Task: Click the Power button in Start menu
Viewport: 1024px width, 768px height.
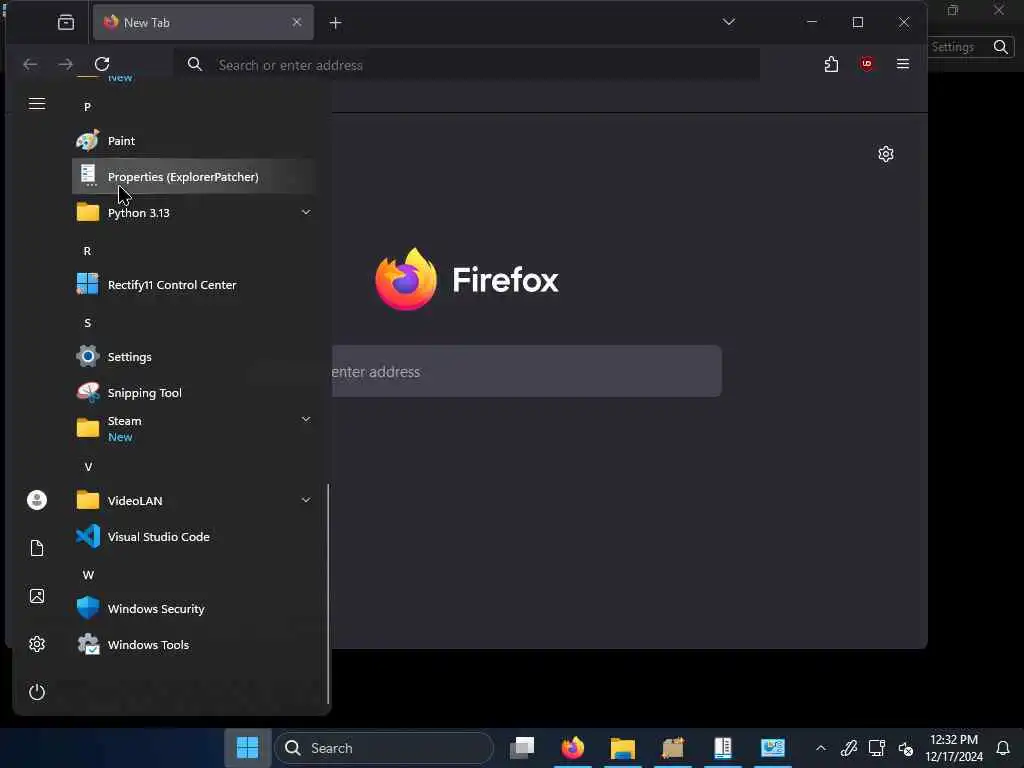Action: (x=37, y=692)
